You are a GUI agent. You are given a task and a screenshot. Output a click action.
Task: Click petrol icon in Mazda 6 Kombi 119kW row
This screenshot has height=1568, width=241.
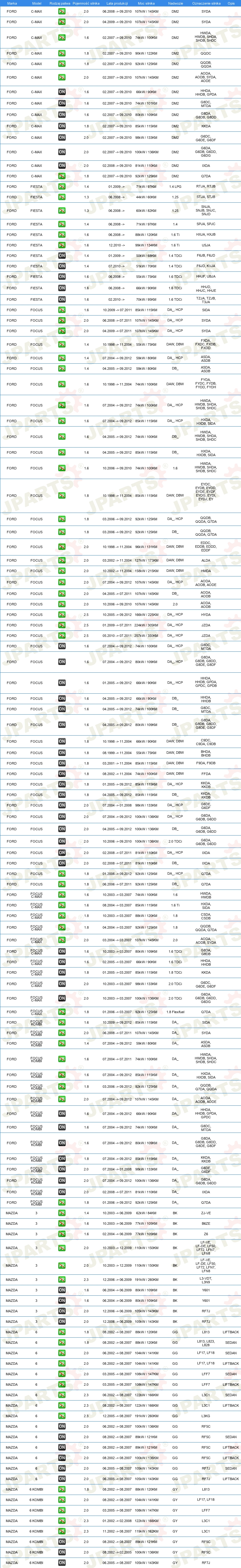click(x=61, y=1532)
